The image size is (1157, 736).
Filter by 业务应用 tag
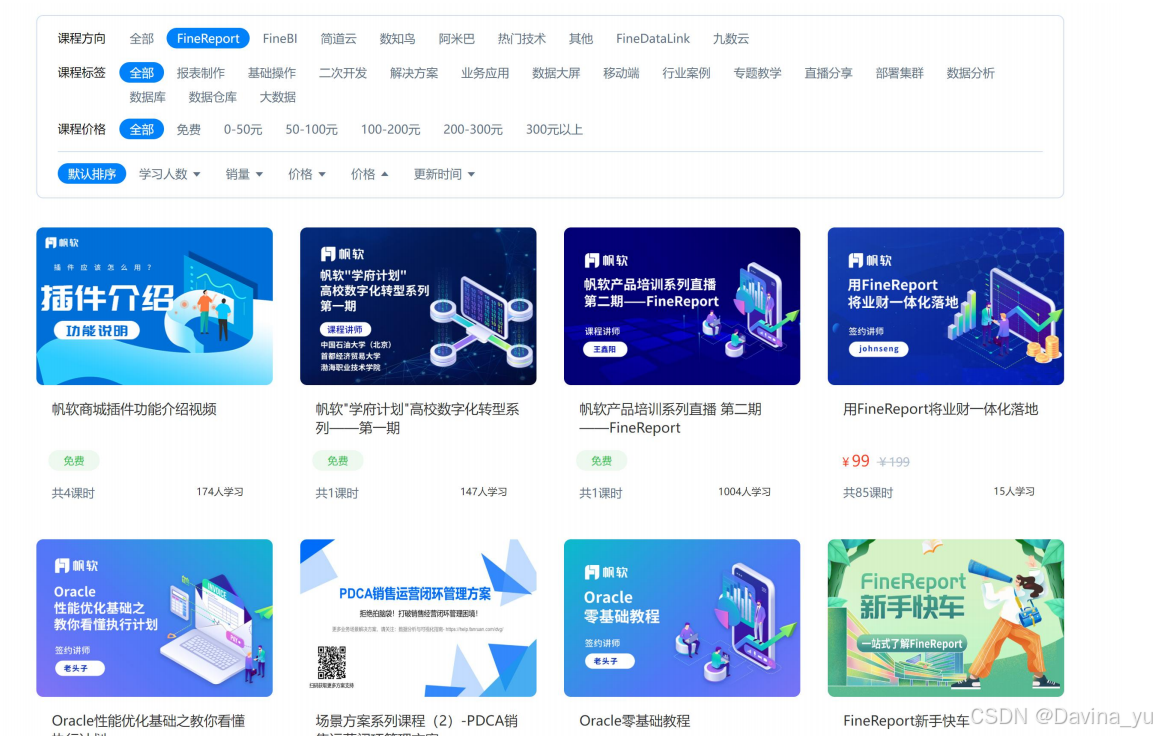[x=485, y=73]
